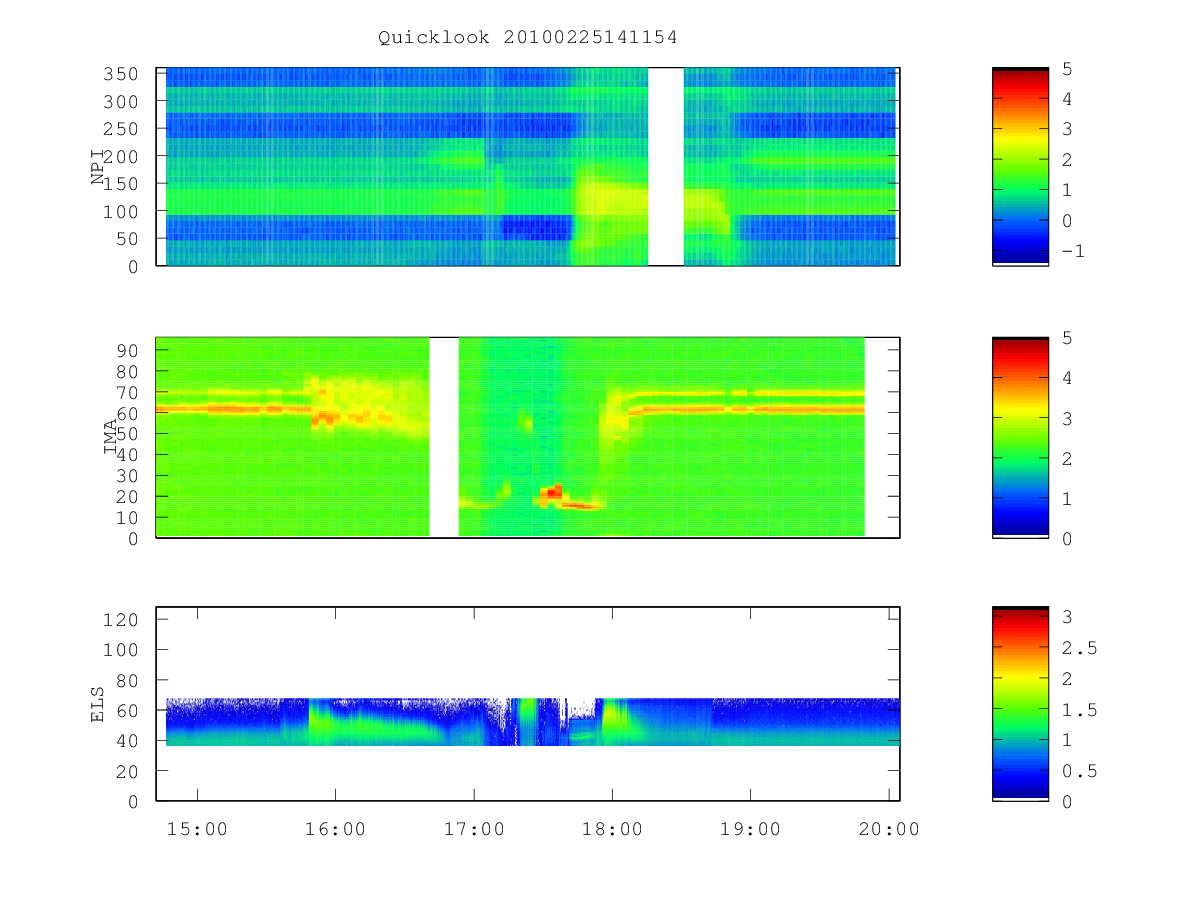Select the 20:00 time axis tick label
This screenshot has height=900, width=1200.
tap(889, 829)
